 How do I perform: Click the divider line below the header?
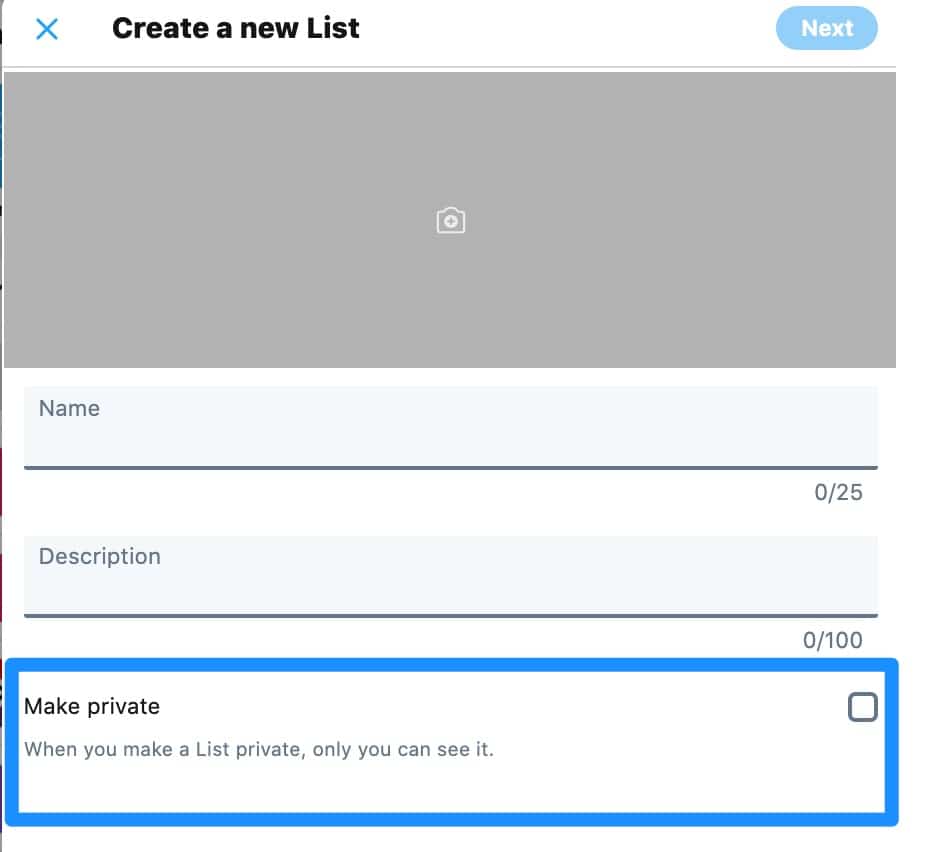[x=450, y=67]
